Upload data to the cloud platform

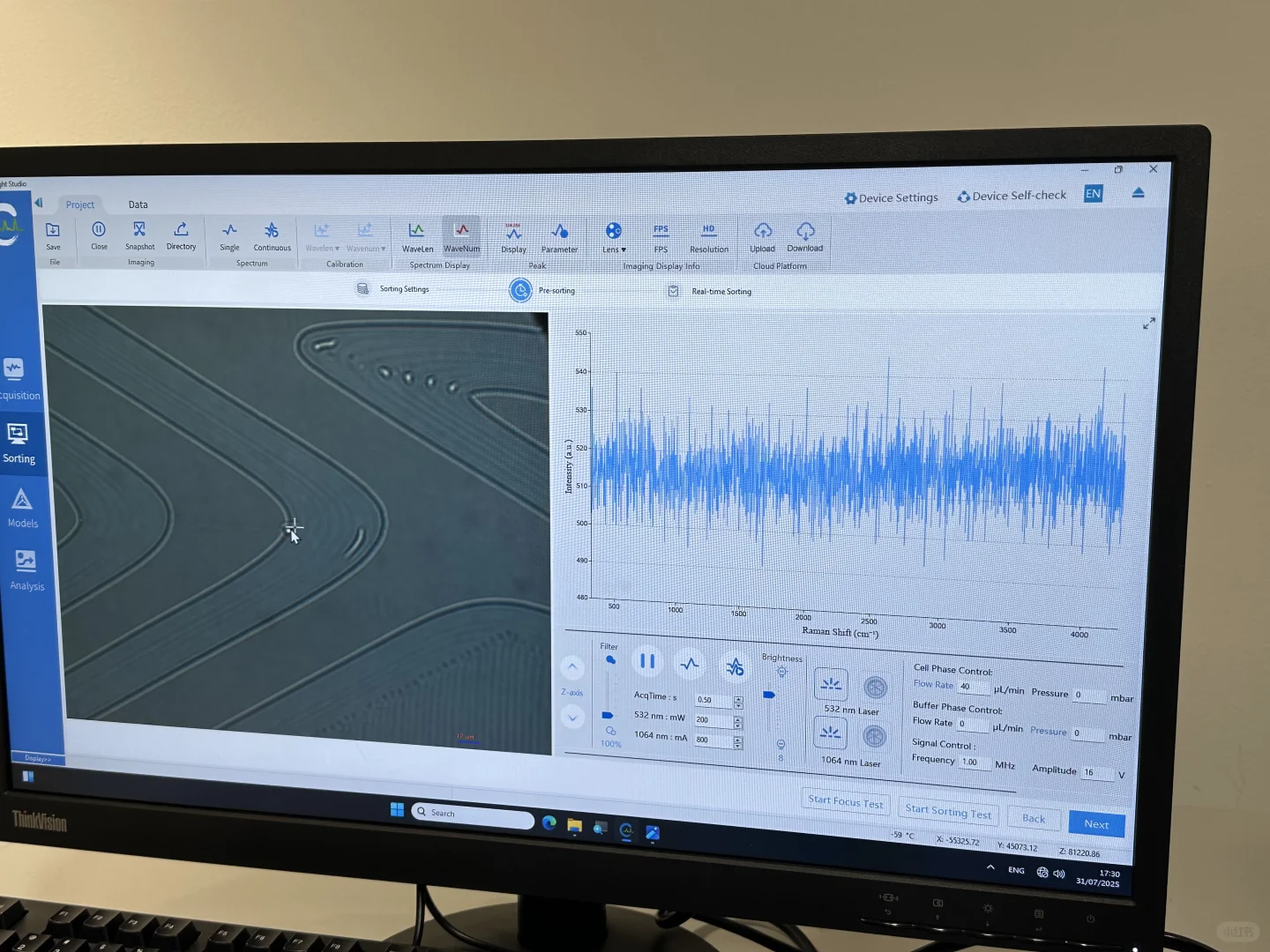tap(762, 237)
